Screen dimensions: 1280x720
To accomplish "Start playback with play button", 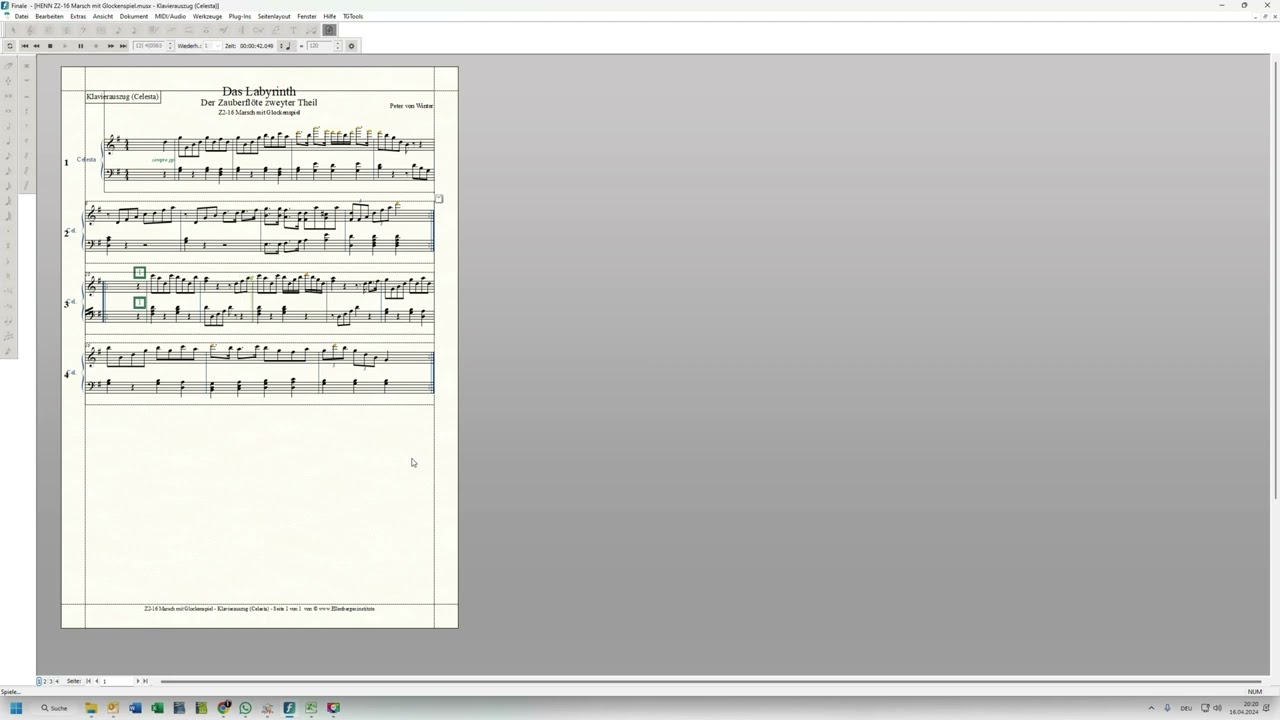I will point(65,45).
